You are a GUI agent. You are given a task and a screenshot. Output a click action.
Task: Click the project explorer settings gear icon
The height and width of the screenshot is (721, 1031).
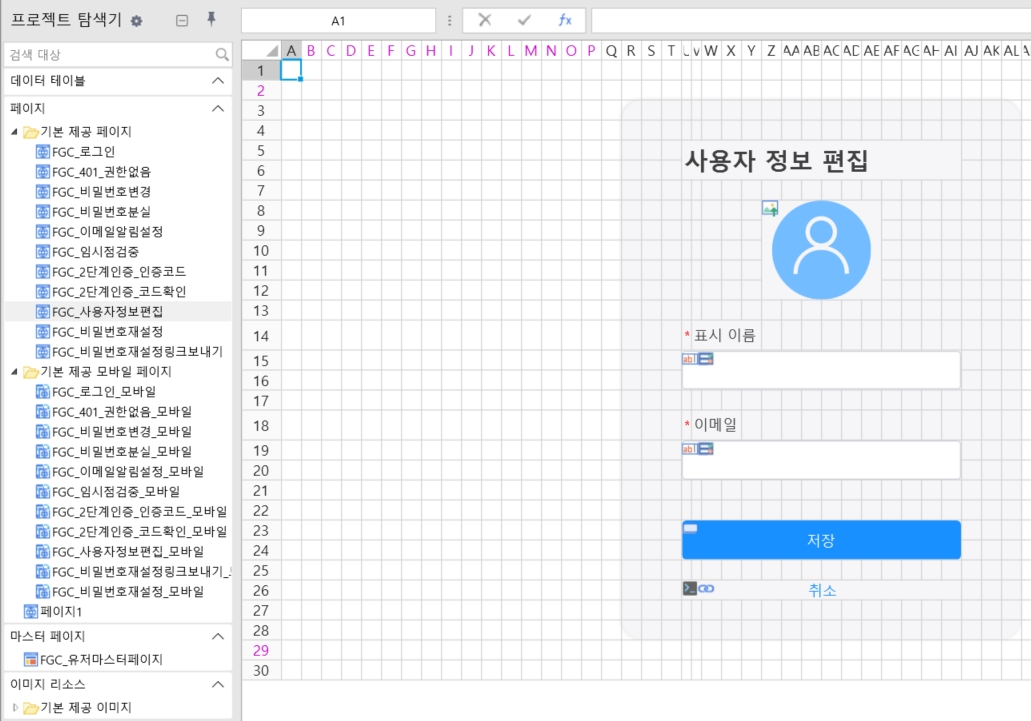(x=137, y=21)
